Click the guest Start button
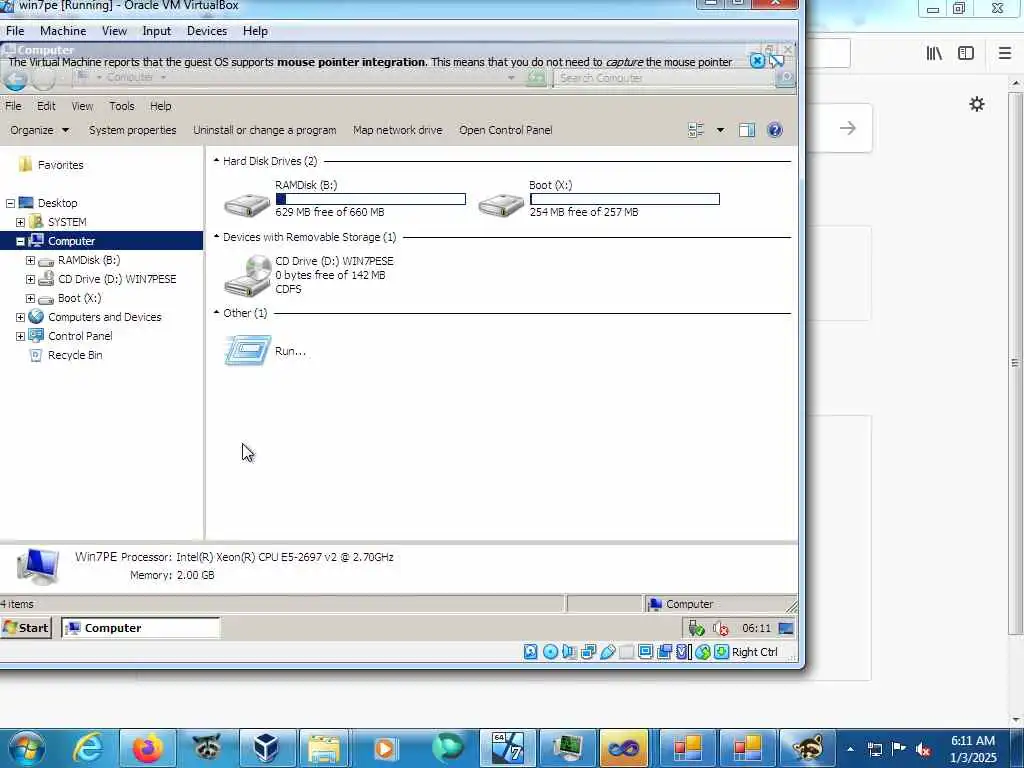 pos(26,628)
